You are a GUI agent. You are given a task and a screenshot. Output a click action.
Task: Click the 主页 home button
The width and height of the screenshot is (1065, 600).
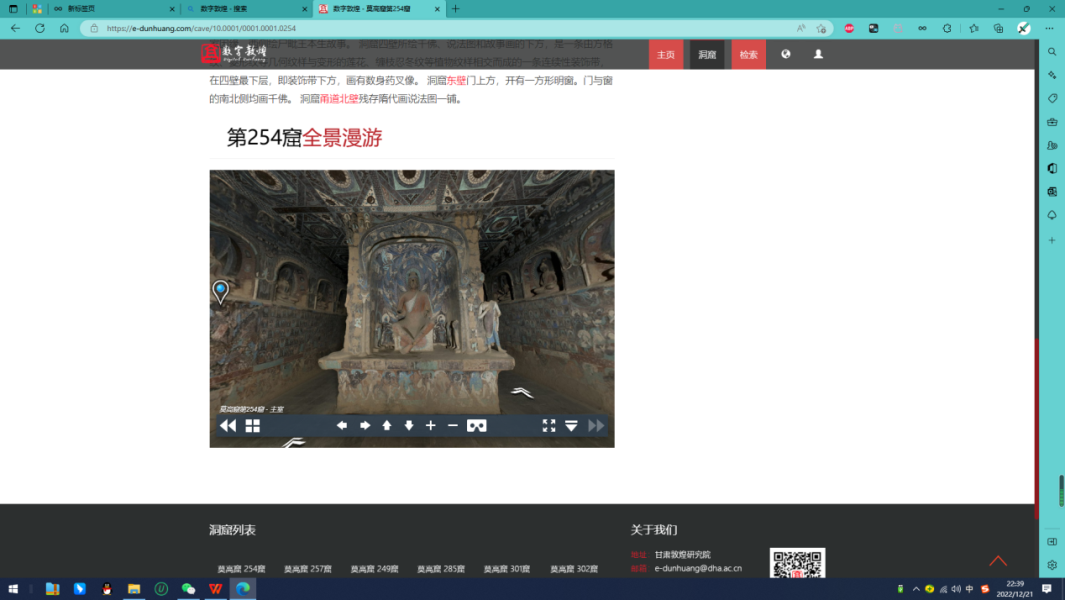coord(666,55)
